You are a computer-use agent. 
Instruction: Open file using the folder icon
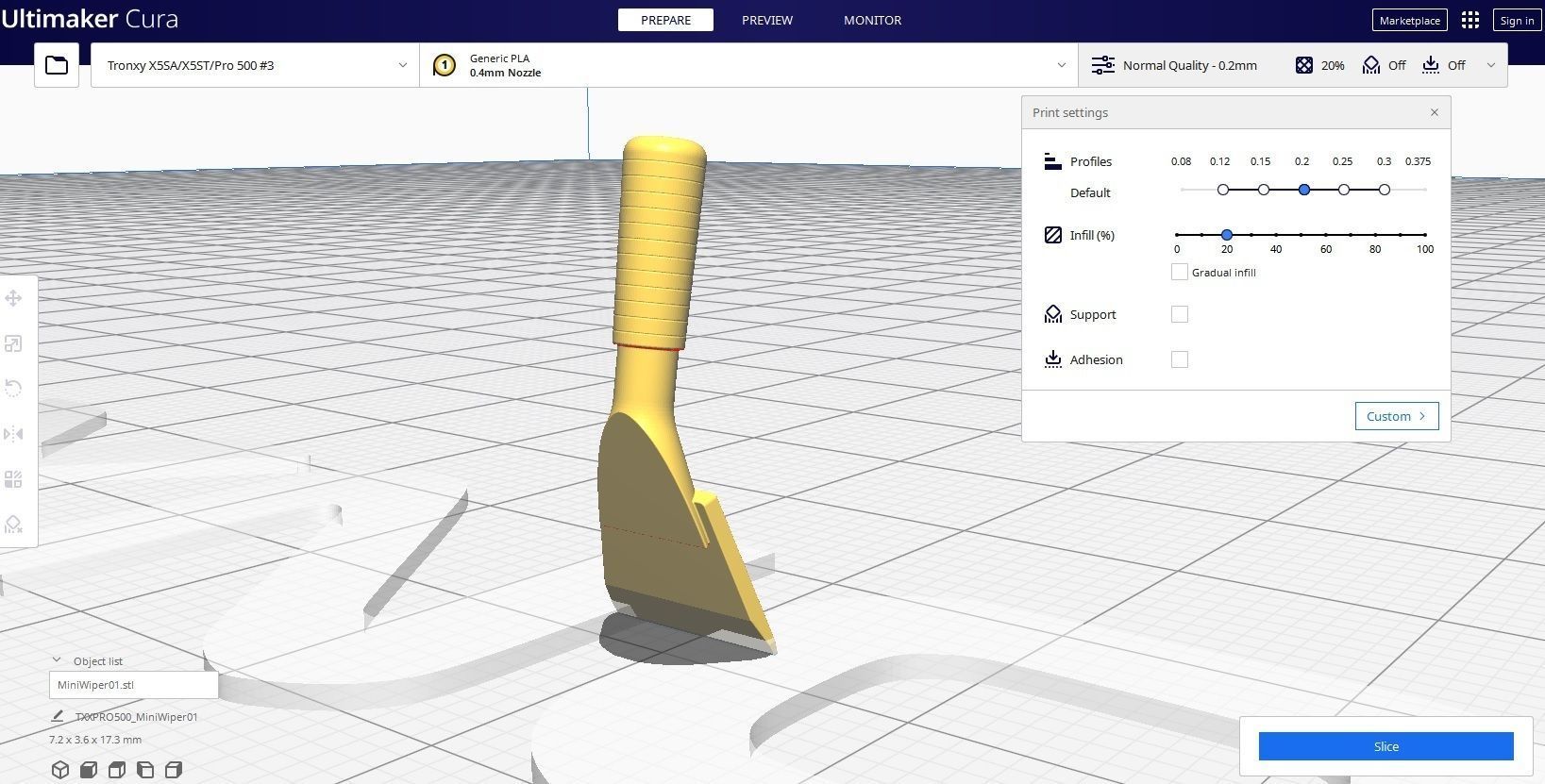tap(57, 65)
